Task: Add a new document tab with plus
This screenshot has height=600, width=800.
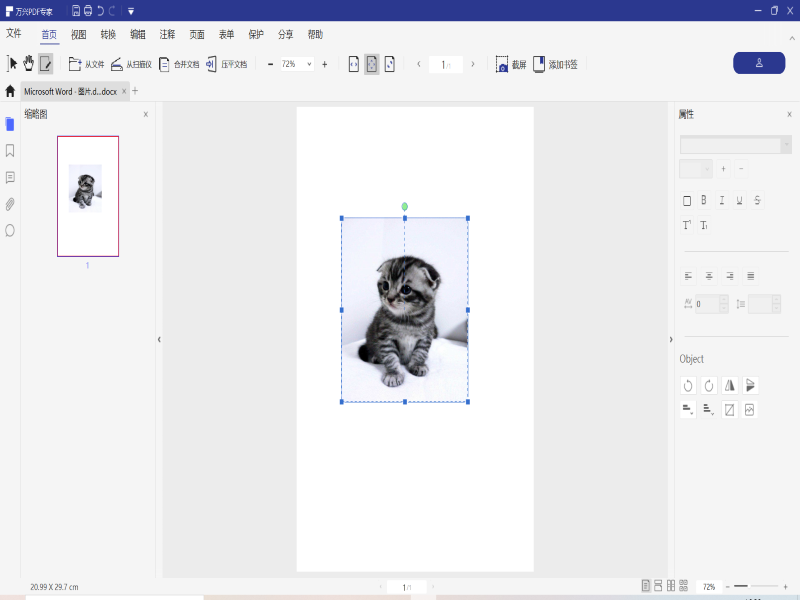Action: 135,91
